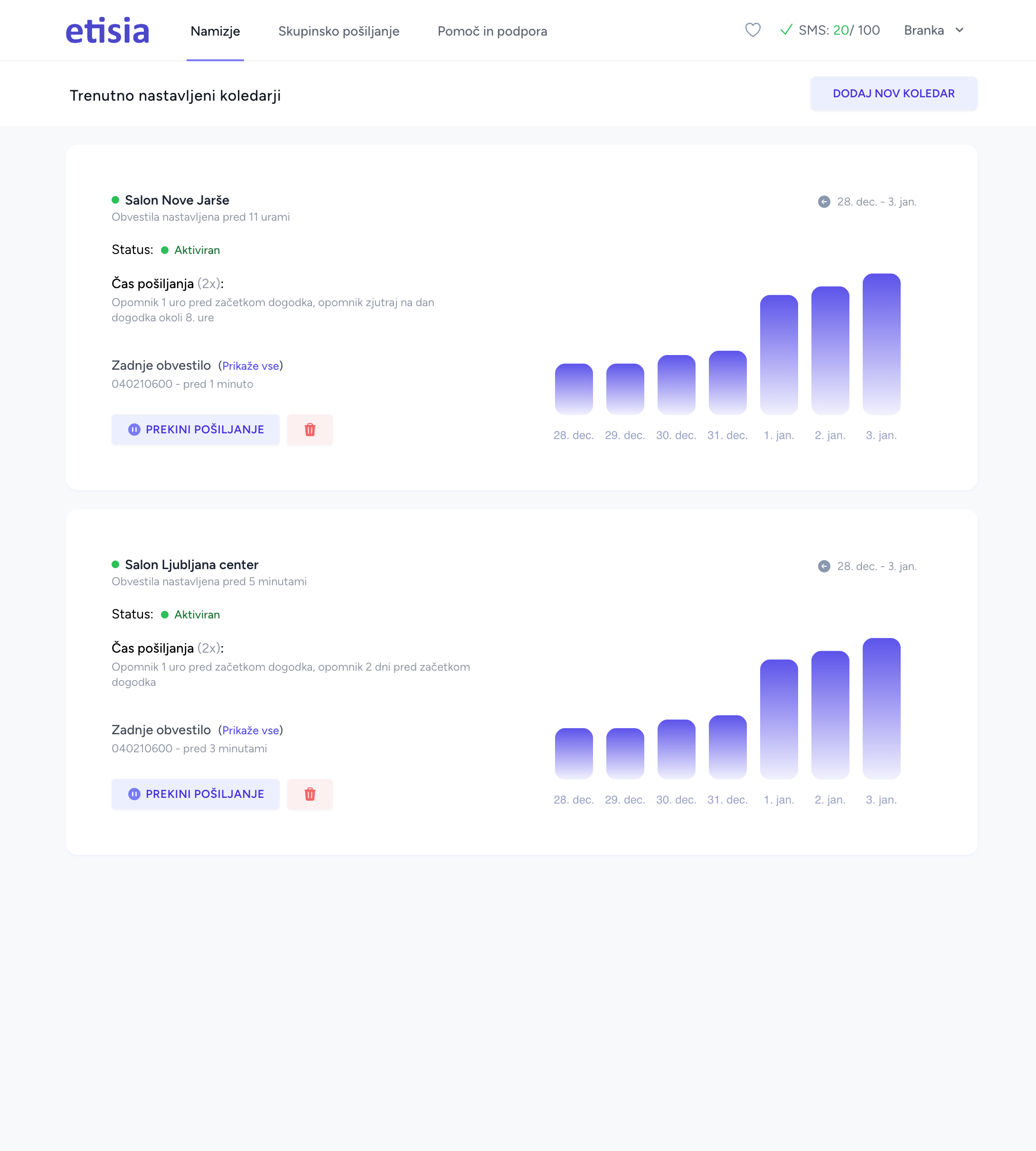Image resolution: width=1036 pixels, height=1151 pixels.
Task: Open Pomoč in podpora page
Action: [492, 31]
